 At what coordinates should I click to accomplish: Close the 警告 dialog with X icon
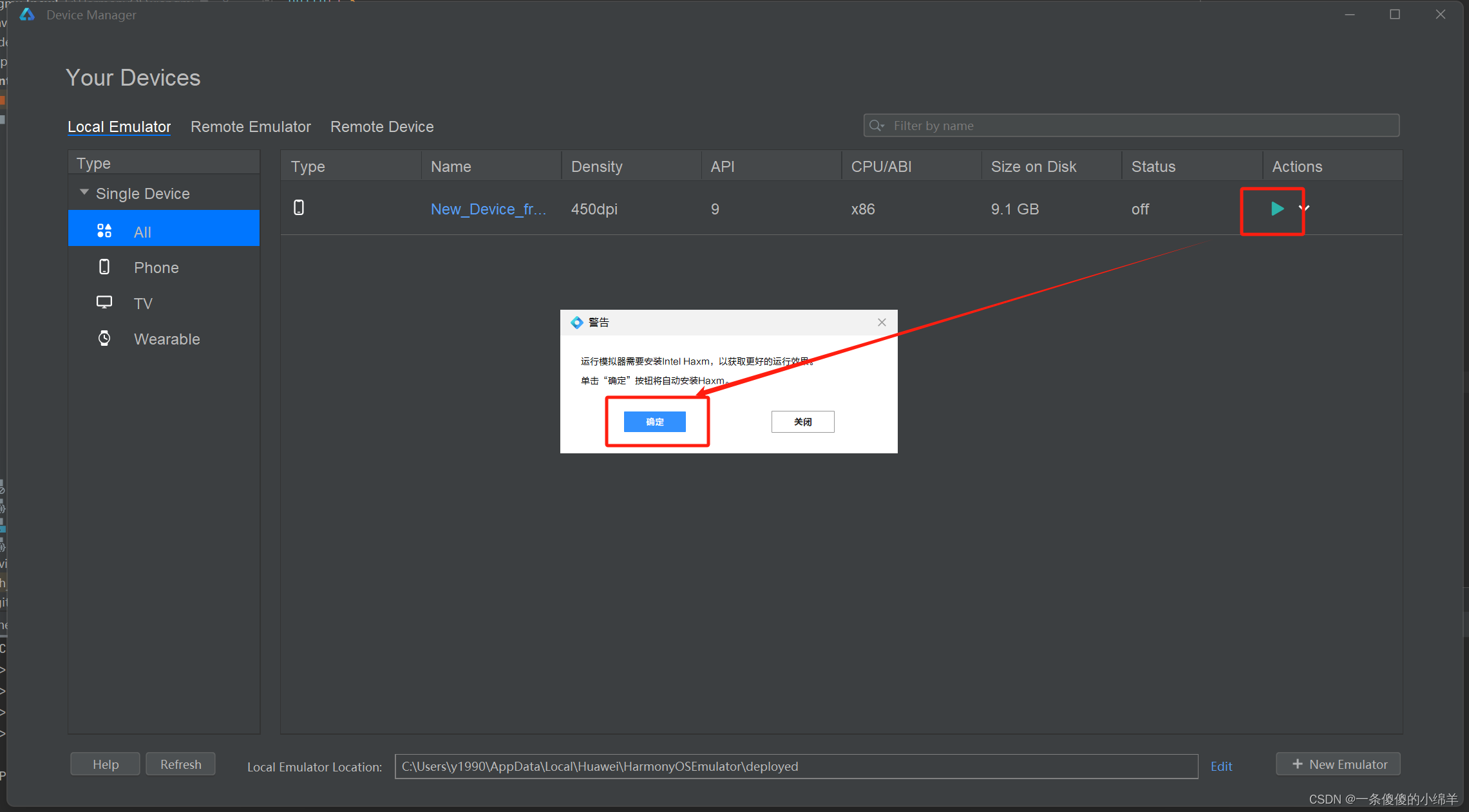(x=882, y=322)
